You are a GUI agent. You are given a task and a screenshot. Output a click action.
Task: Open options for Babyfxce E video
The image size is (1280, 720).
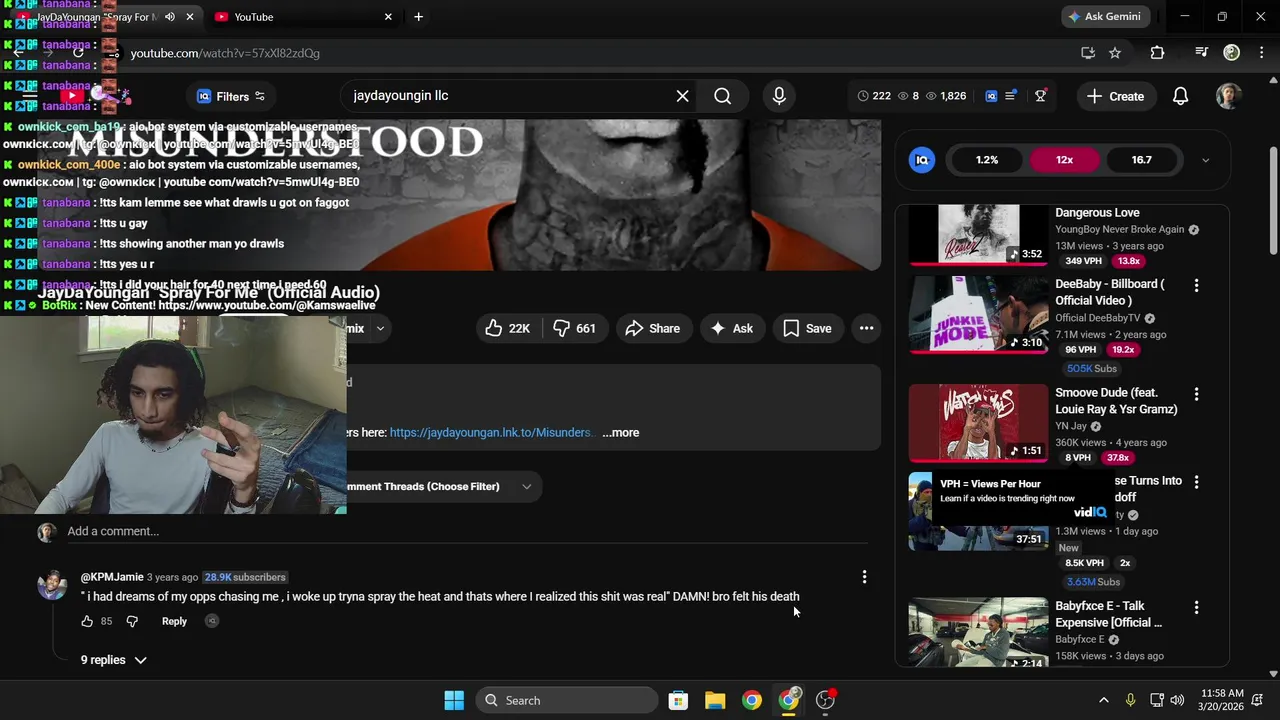pos(1196,607)
